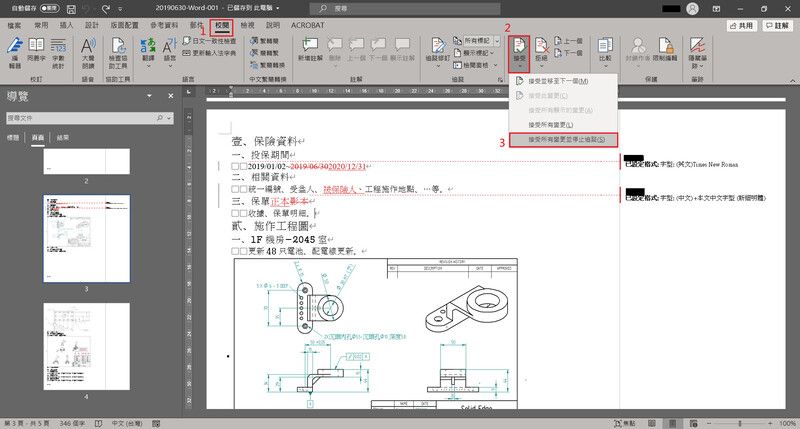Open the Show Markup (顯示標記) dropdown

pos(474,53)
